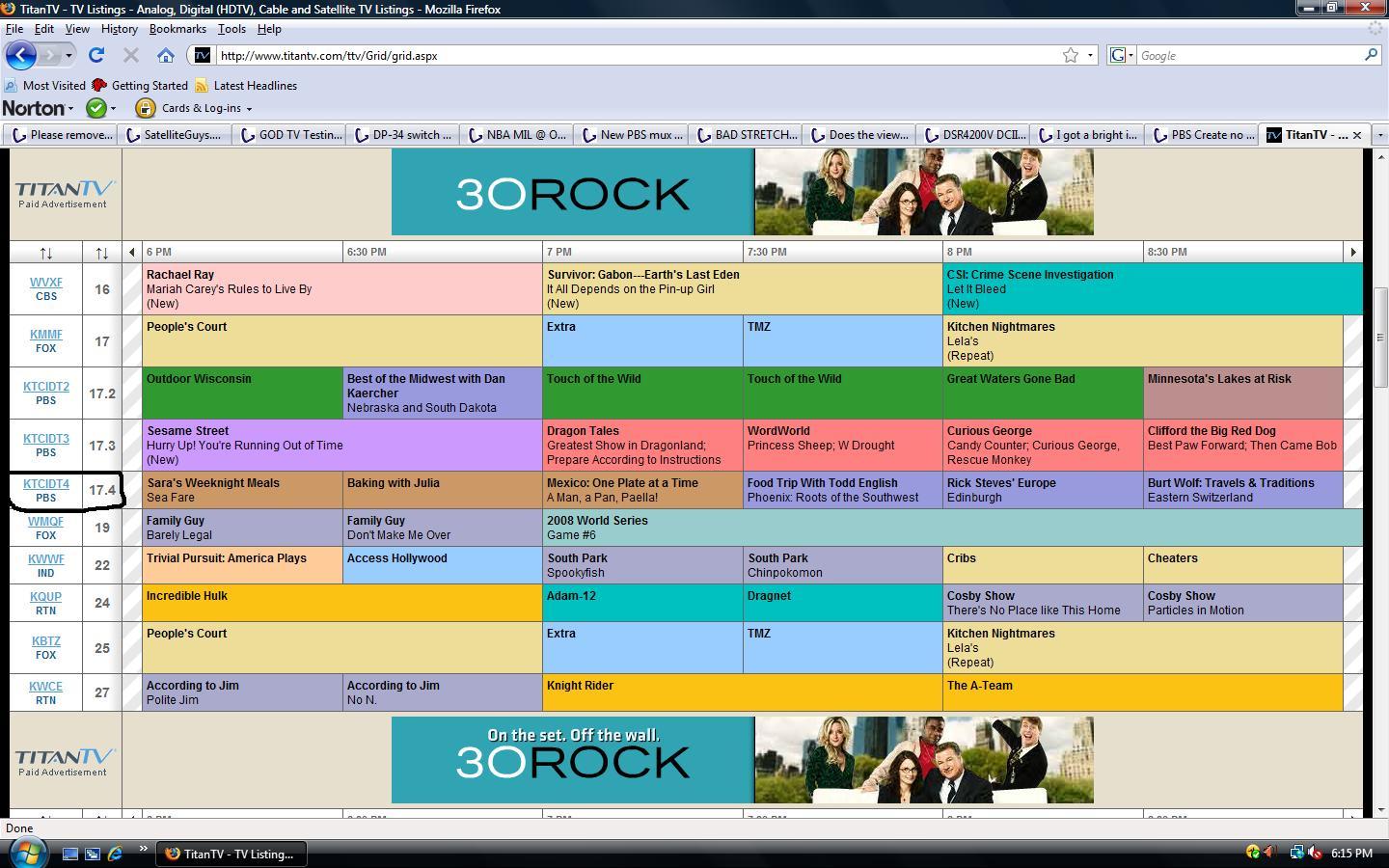Click the back navigation arrow

(x=21, y=55)
